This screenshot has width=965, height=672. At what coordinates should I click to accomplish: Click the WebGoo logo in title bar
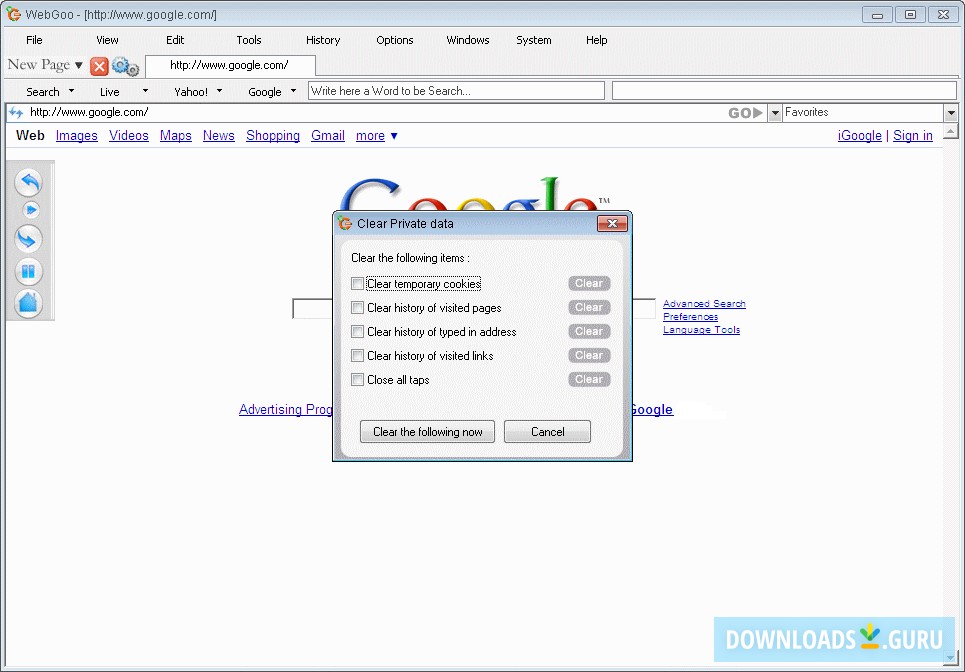14,14
